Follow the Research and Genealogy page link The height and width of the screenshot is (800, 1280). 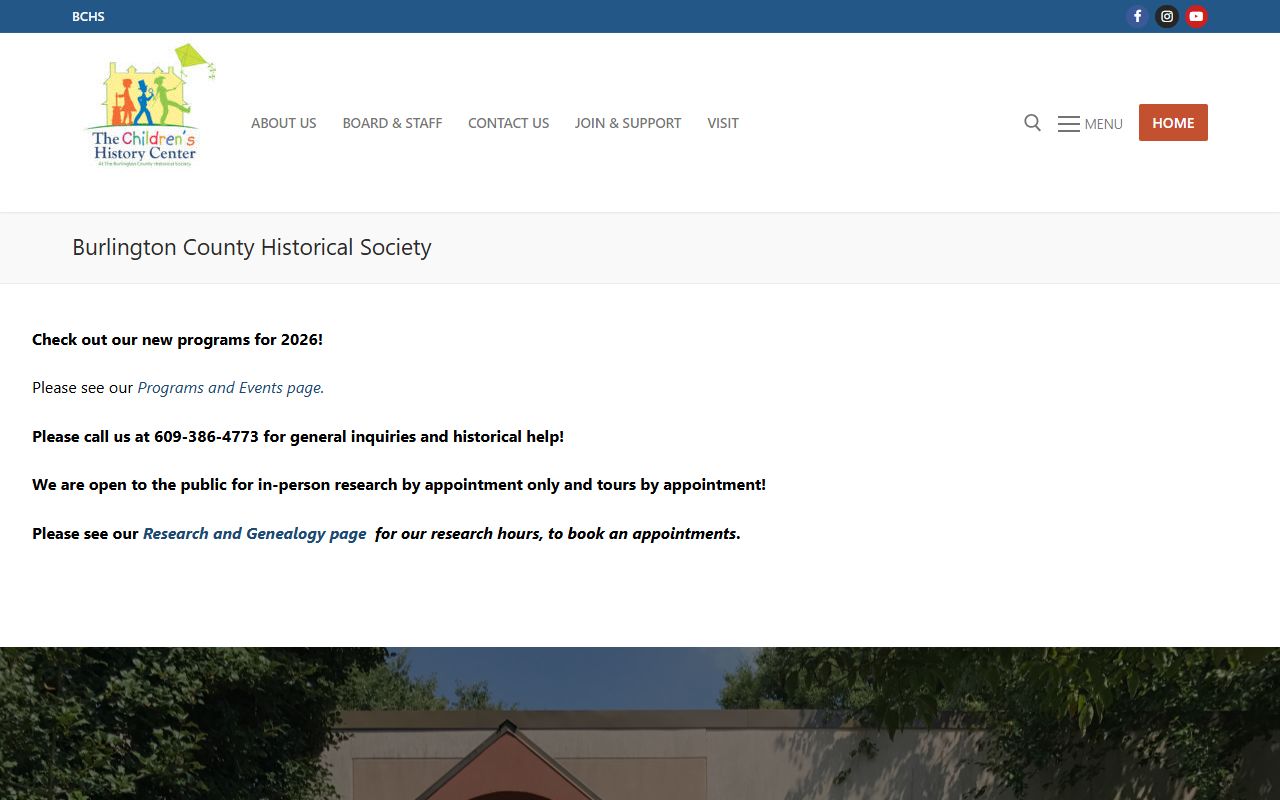click(255, 534)
